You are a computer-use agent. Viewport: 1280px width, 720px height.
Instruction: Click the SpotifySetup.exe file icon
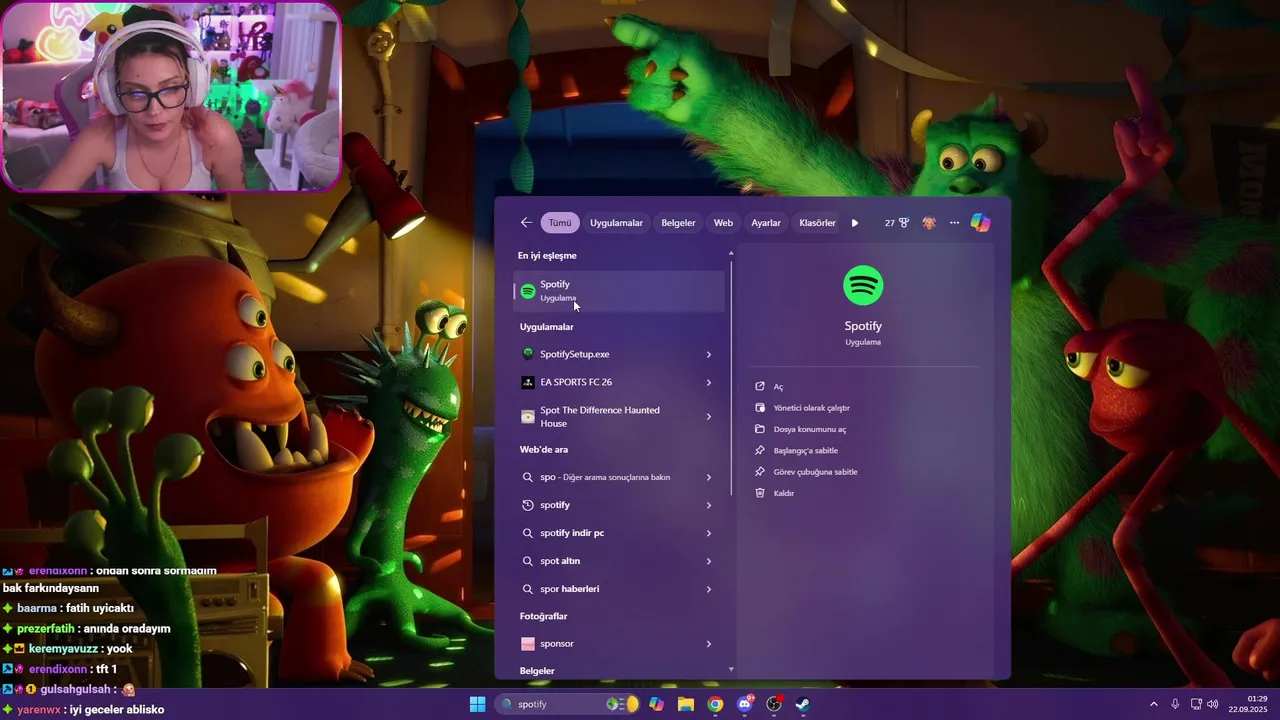click(x=528, y=354)
